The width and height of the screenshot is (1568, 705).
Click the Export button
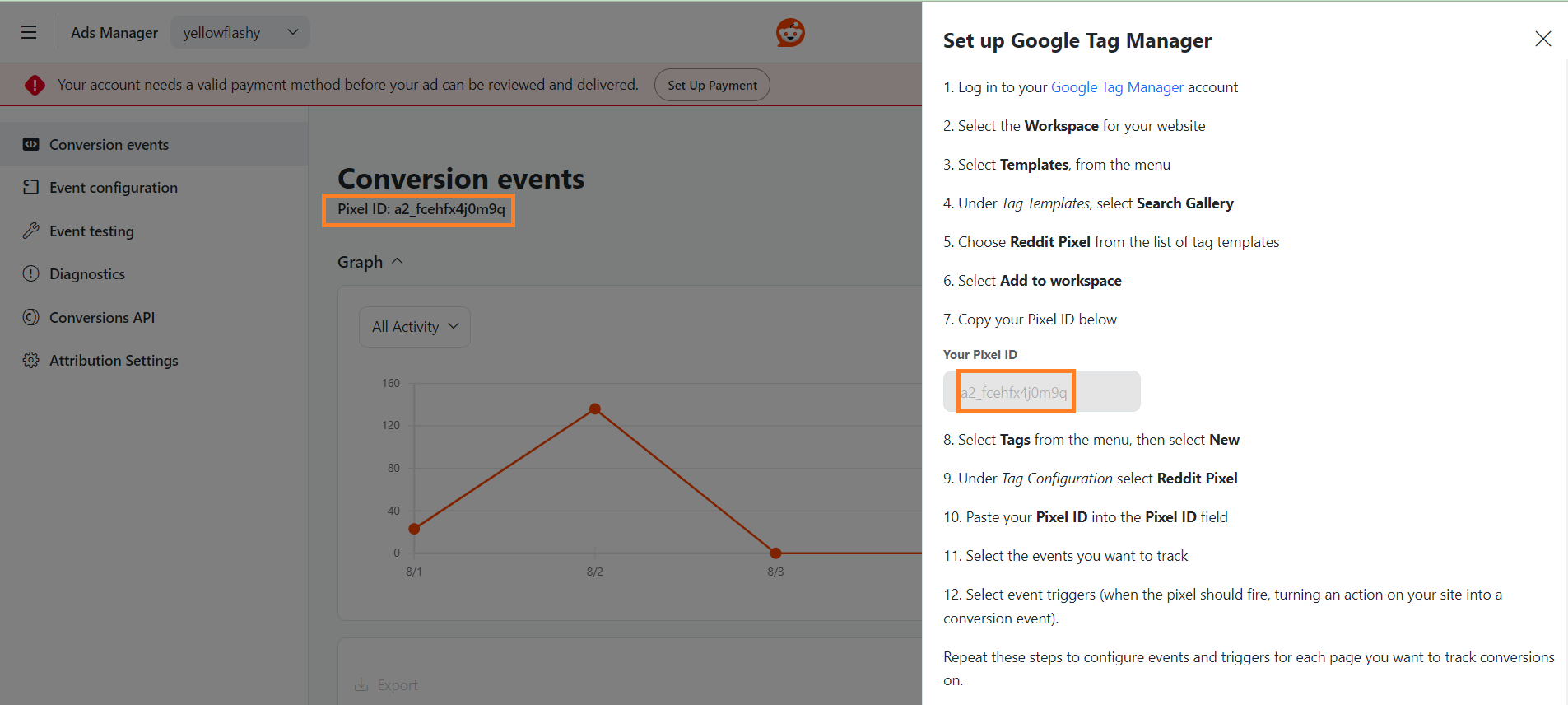pos(386,685)
